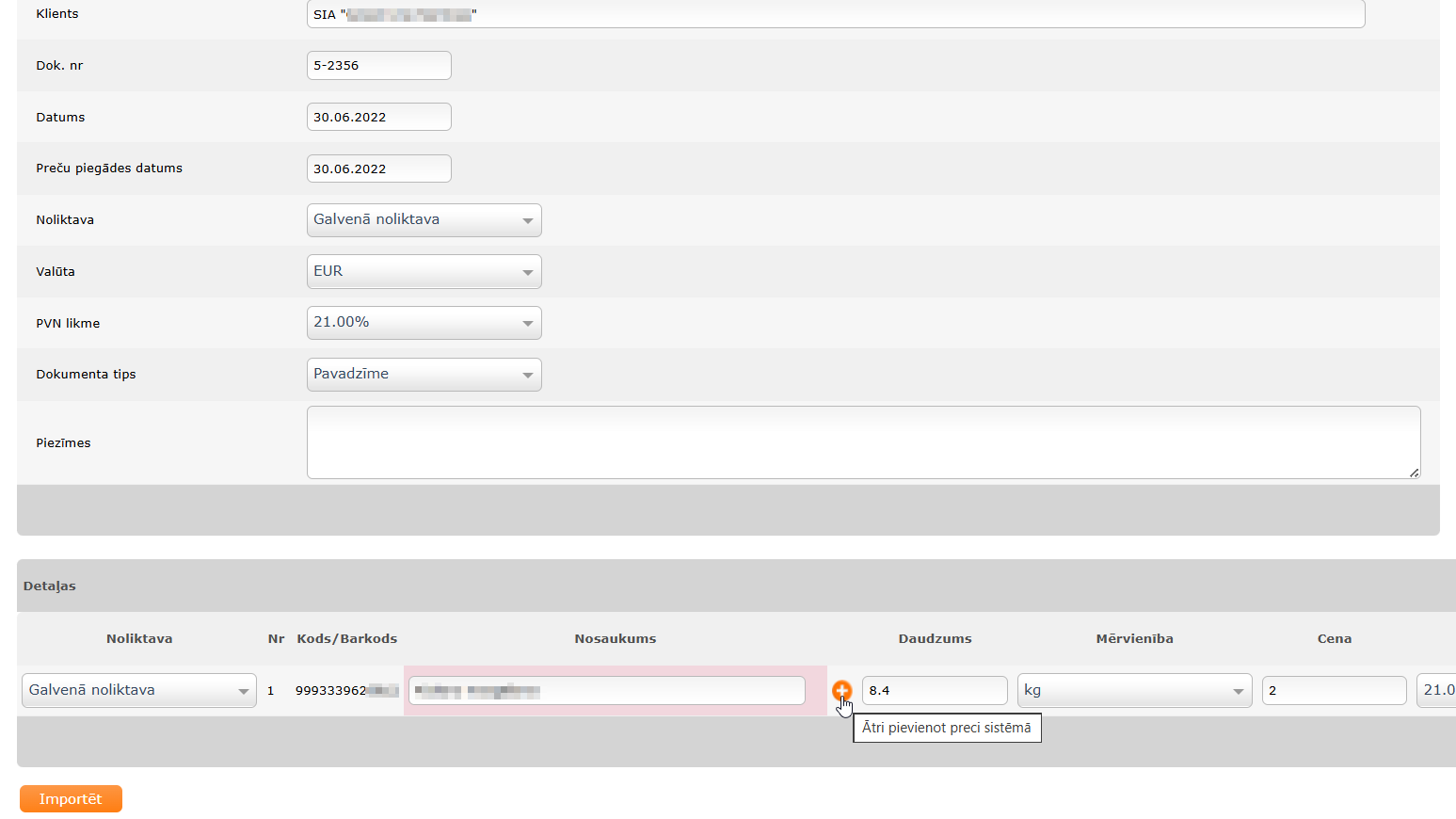Open the Noliktava dropdown in the header form
The height and width of the screenshot is (819, 1456).
coord(424,220)
